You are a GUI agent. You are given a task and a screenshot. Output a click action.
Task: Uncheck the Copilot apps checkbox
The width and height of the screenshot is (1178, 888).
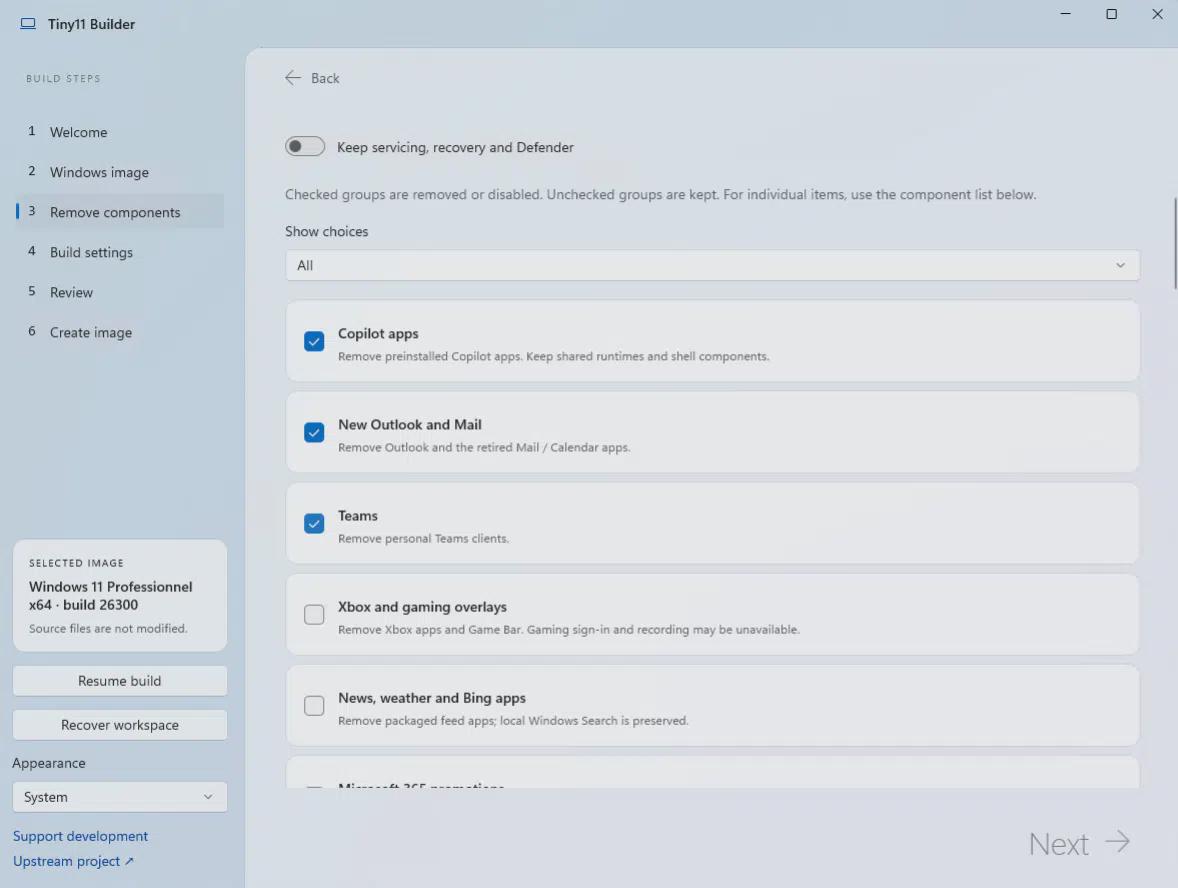point(314,341)
